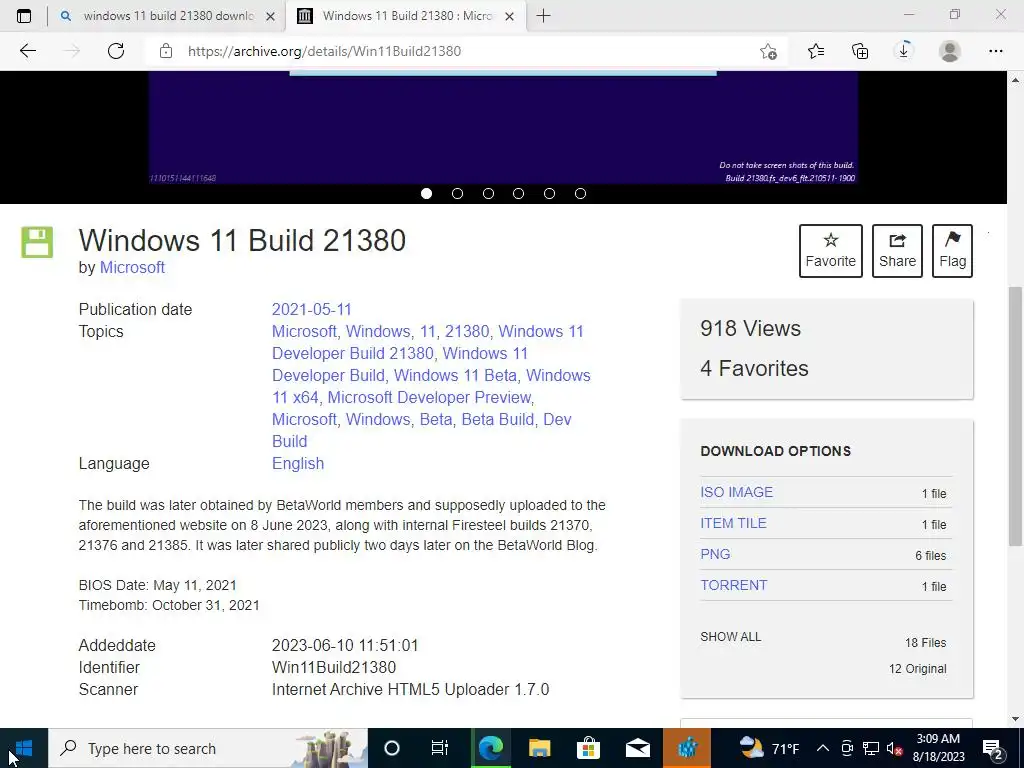Select the third screenshot carousel dot
Viewport: 1024px width, 768px height.
[488, 193]
